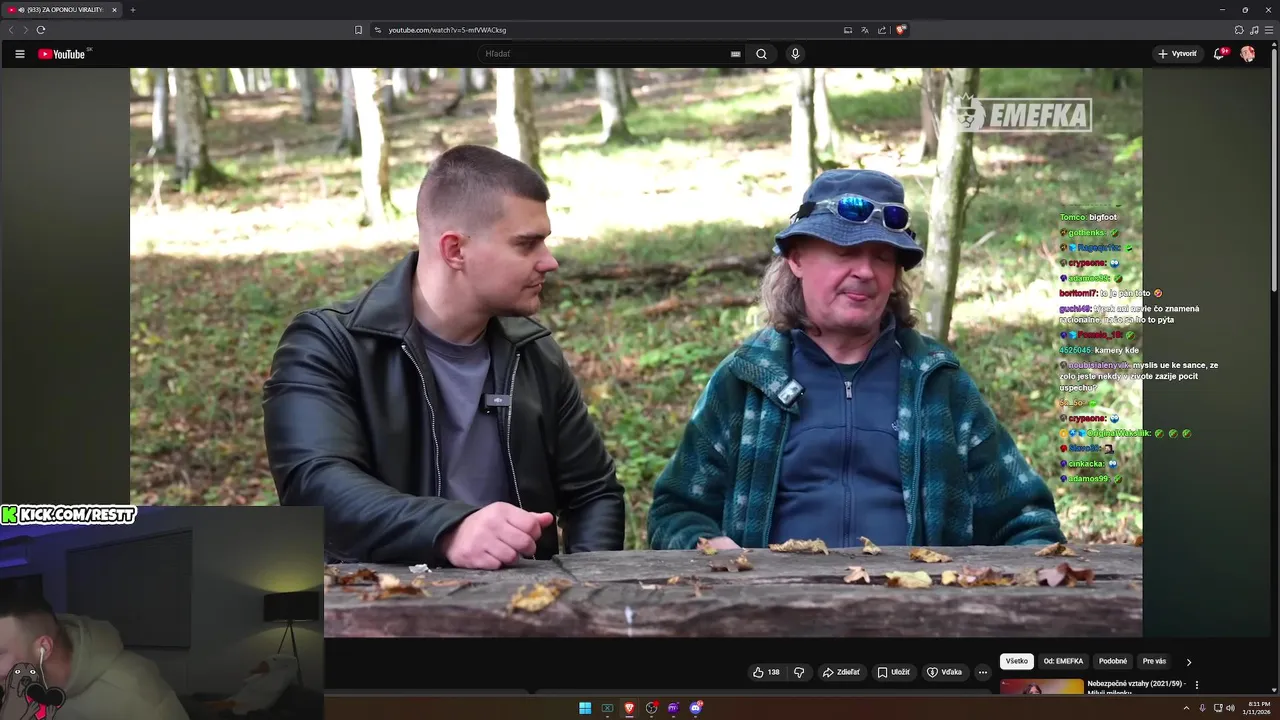Image resolution: width=1280 pixels, height=720 pixels.
Task: Click the youtube.com address bar URL
Action: [447, 30]
